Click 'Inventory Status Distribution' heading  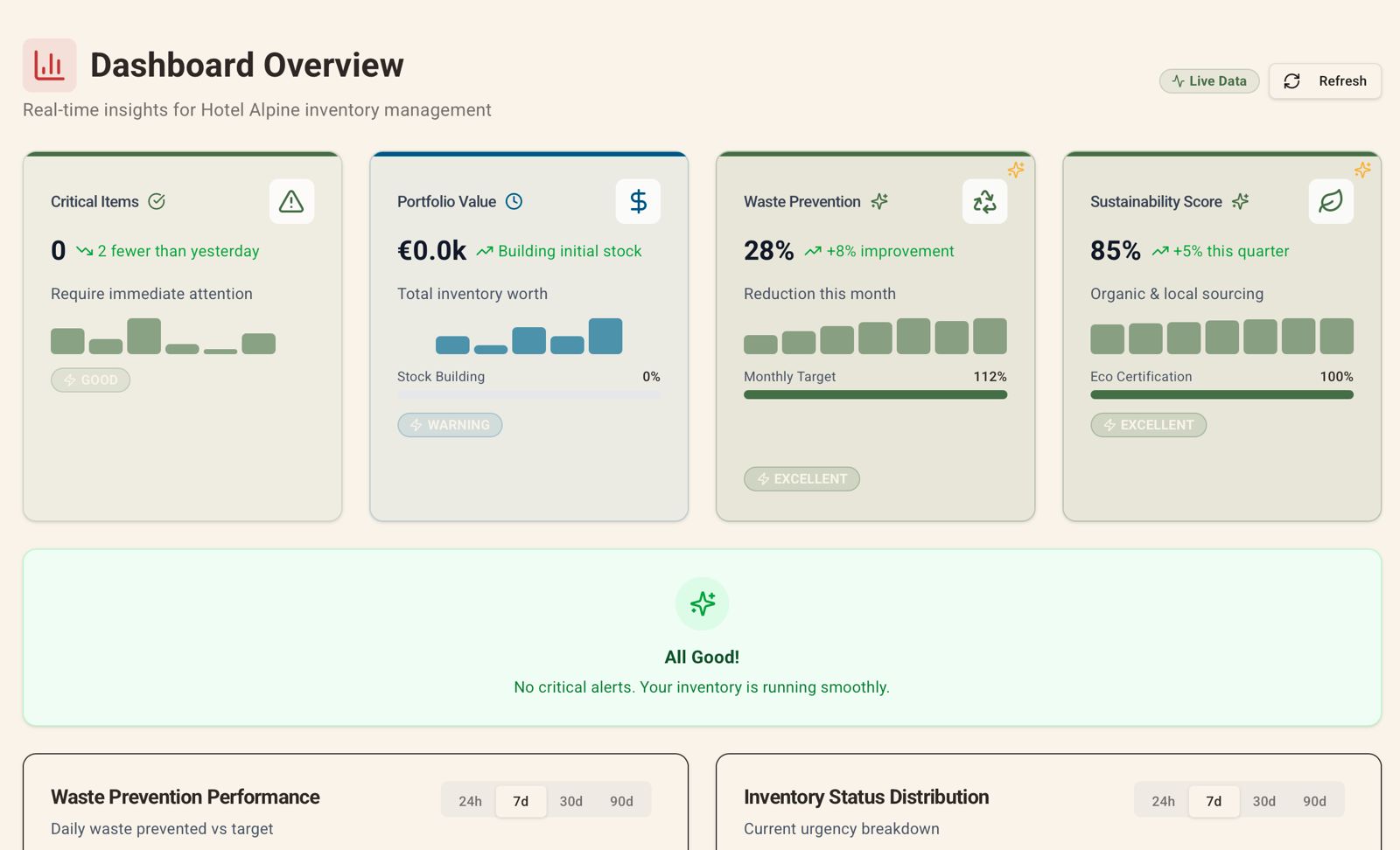[x=866, y=798]
